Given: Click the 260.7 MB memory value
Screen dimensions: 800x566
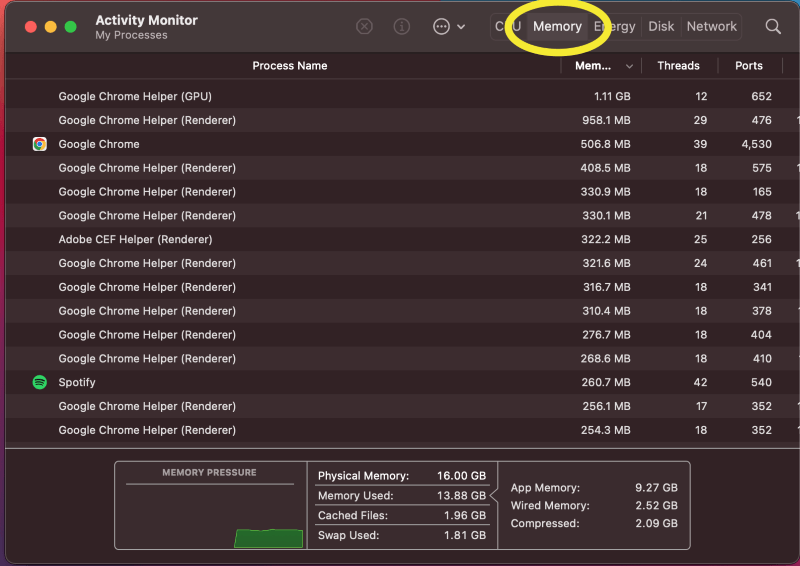Looking at the screenshot, I should tap(606, 382).
